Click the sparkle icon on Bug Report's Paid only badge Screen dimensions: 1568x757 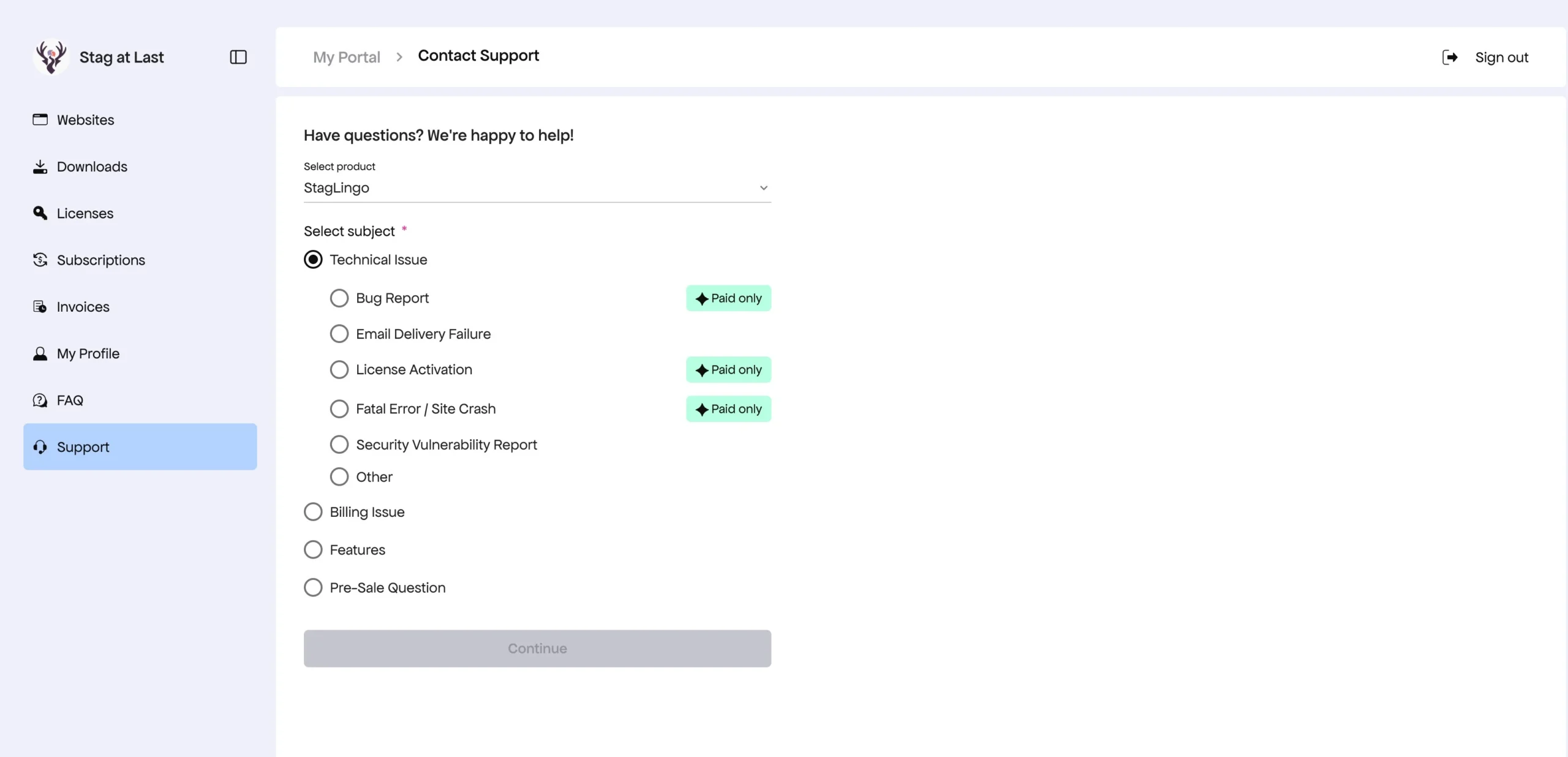[702, 299]
